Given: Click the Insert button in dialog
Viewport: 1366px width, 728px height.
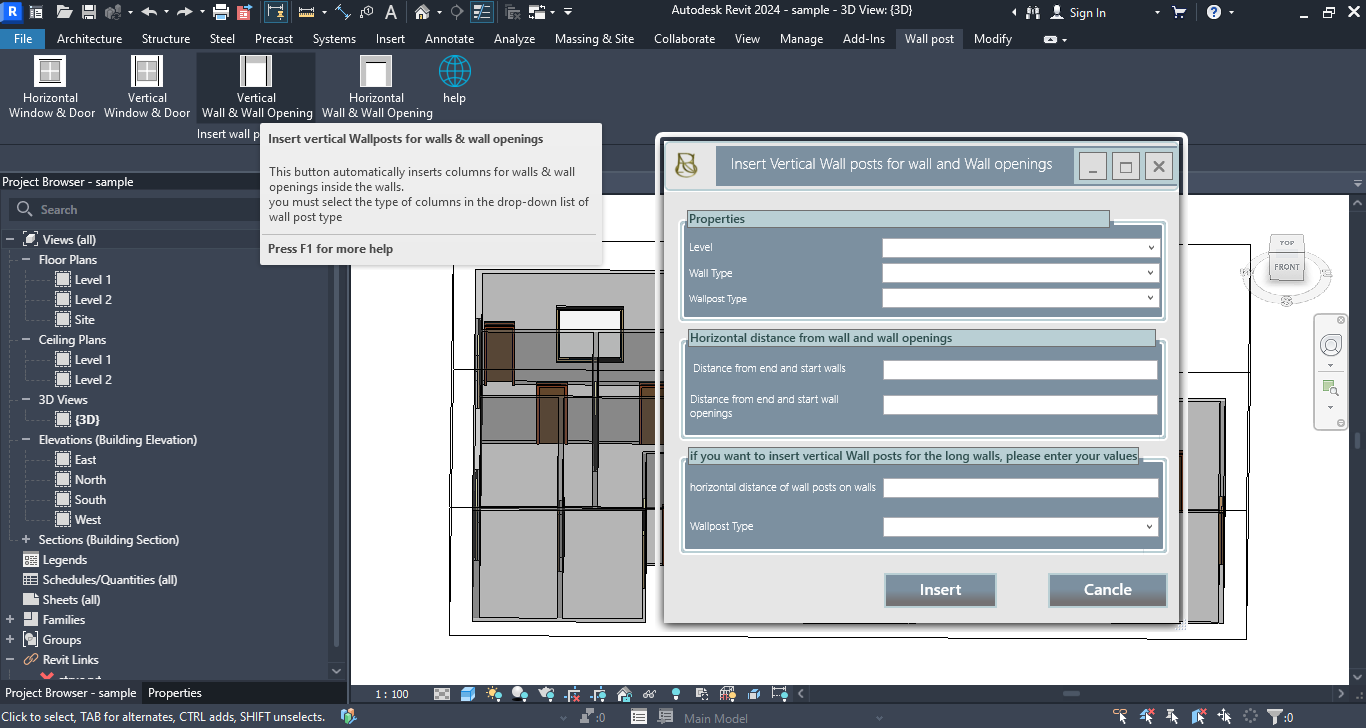Looking at the screenshot, I should [x=940, y=590].
